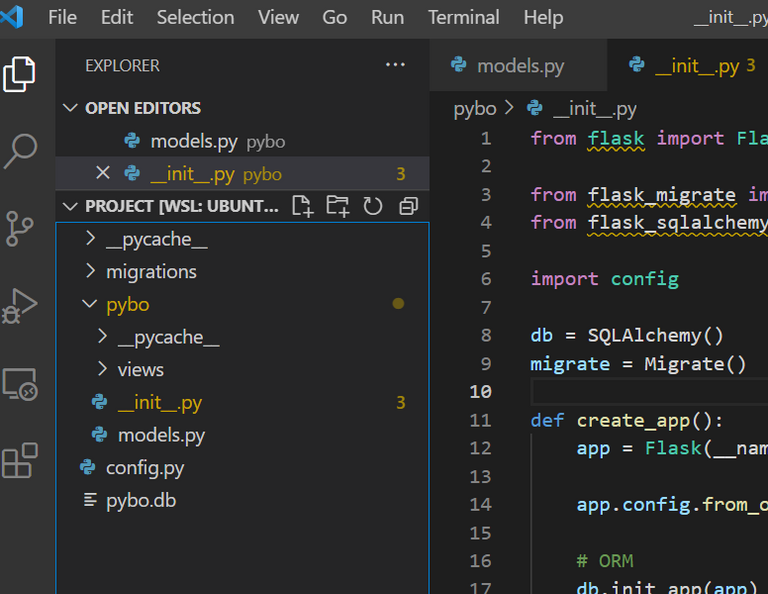Viewport: 768px width, 594px height.
Task: Open the Explorer more actions ellipsis
Action: (395, 65)
